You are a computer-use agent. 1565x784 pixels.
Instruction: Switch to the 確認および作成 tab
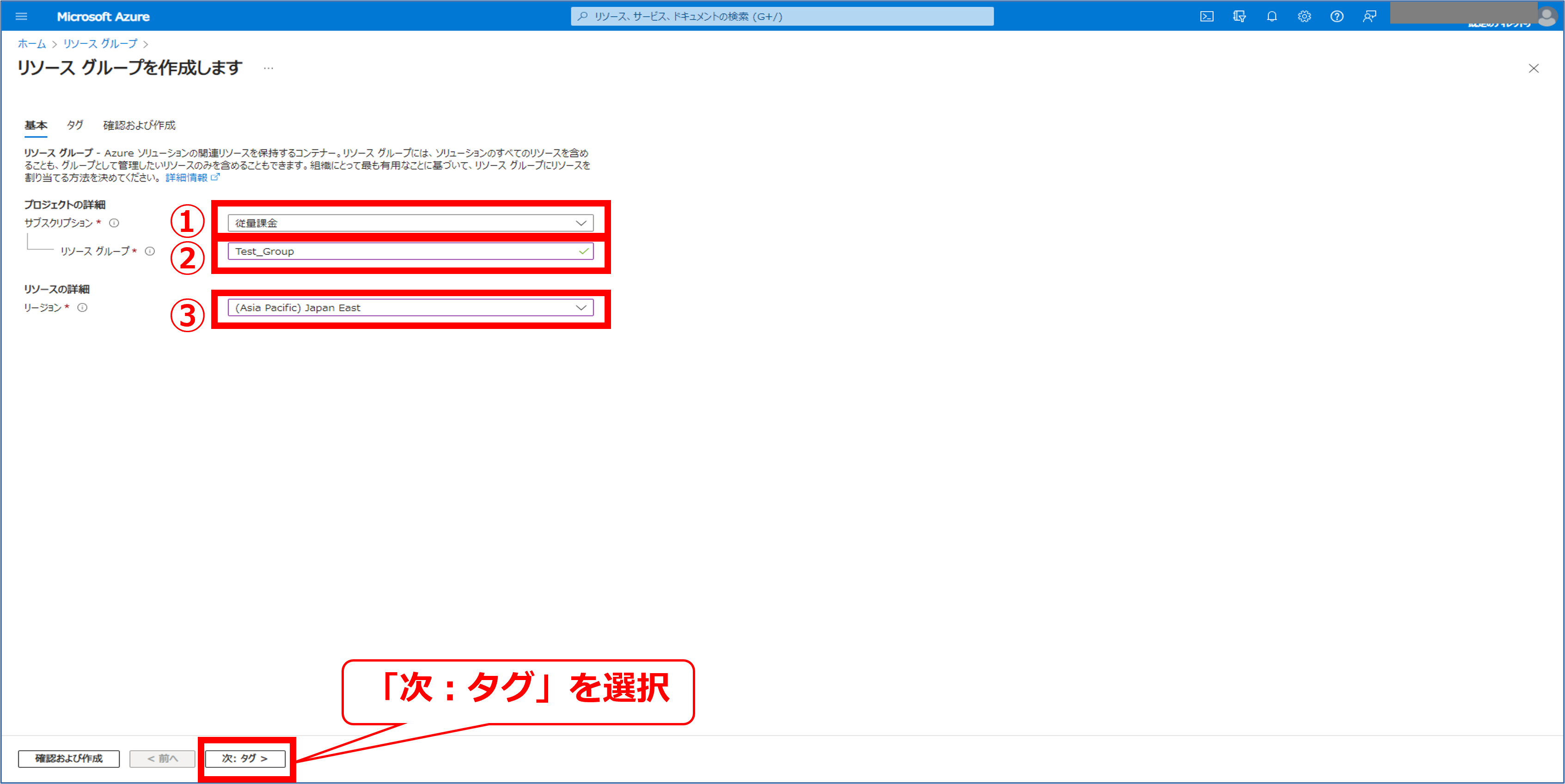point(139,125)
